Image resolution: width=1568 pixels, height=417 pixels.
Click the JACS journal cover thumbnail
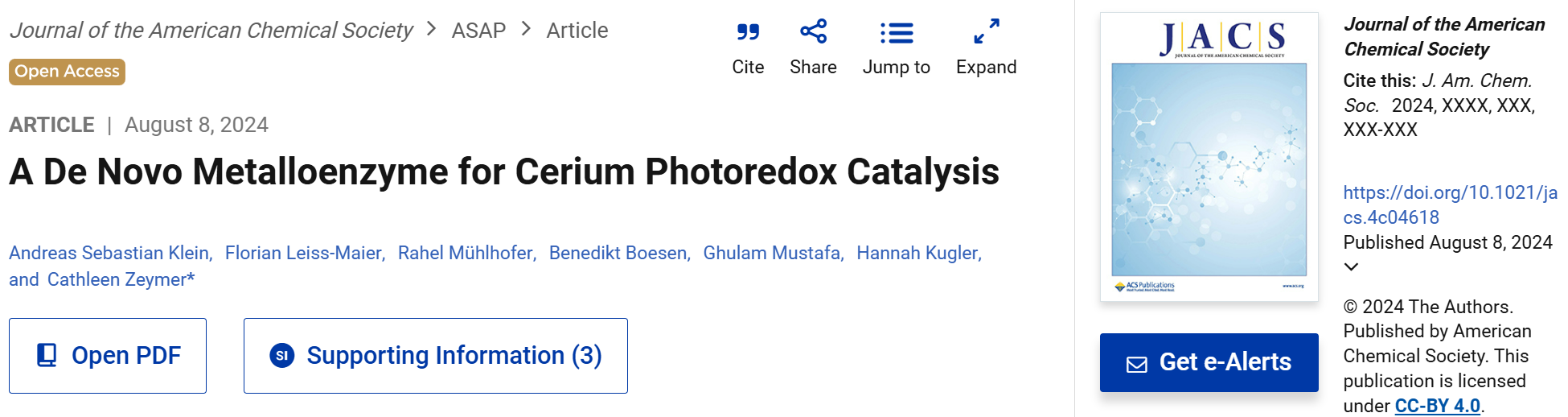1209,157
